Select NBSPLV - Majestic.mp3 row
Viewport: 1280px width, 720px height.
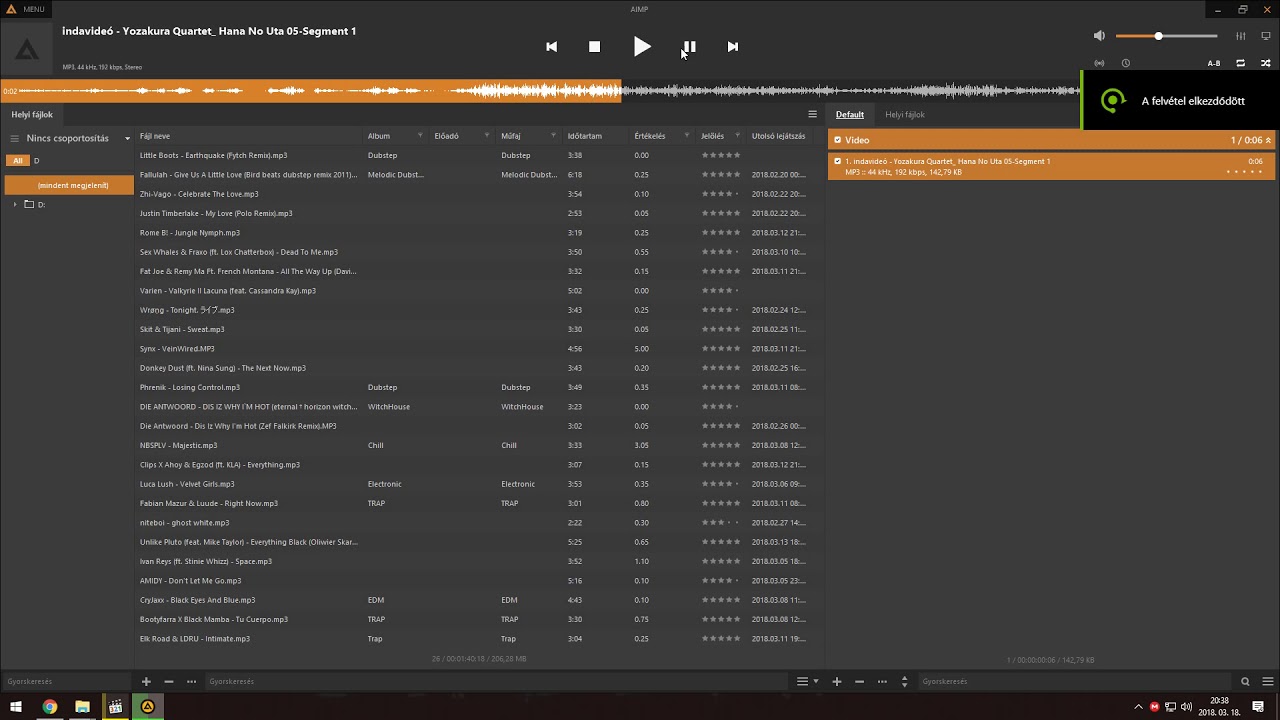tap(479, 445)
